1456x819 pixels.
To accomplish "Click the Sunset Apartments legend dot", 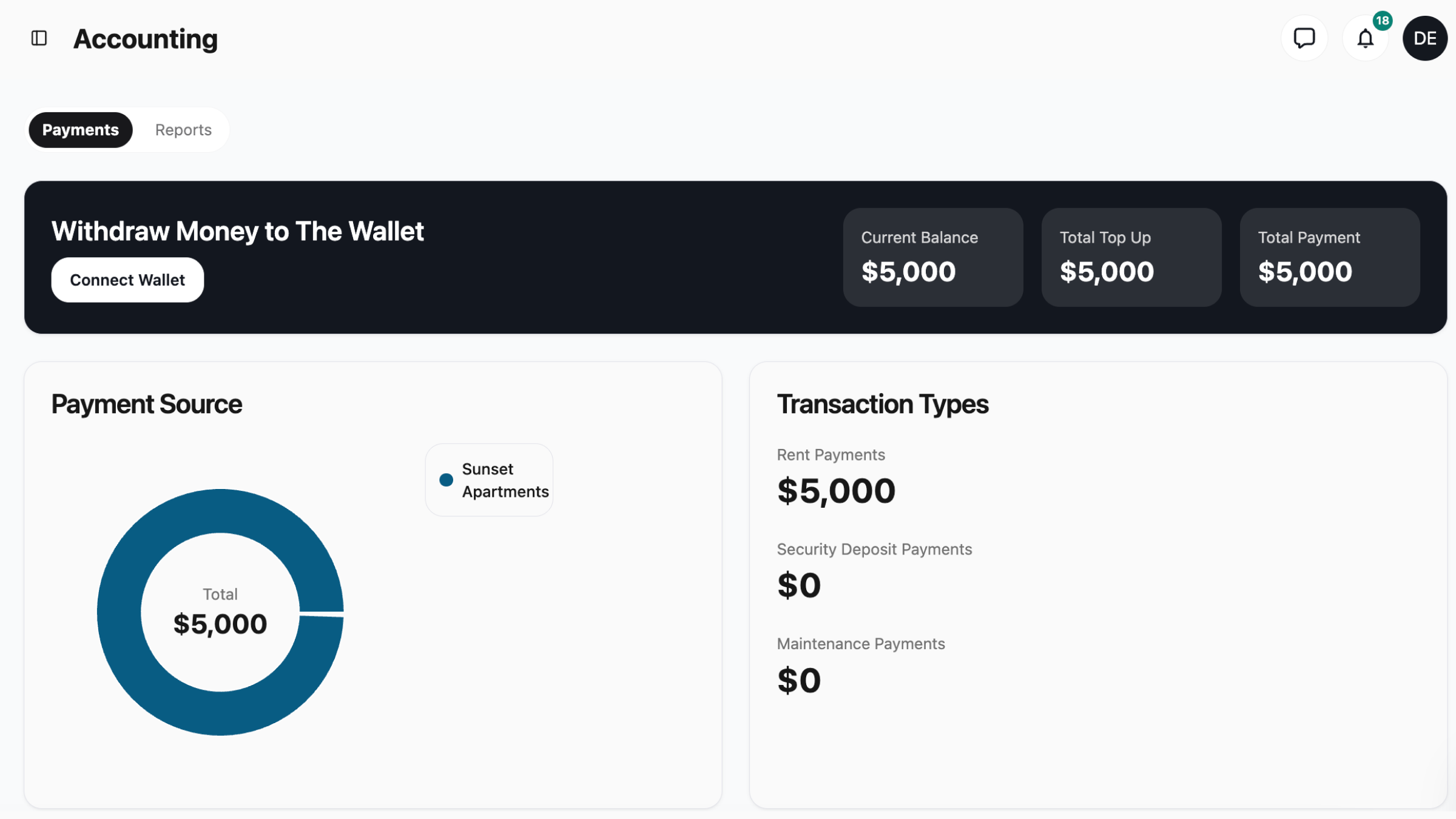I will pos(446,480).
